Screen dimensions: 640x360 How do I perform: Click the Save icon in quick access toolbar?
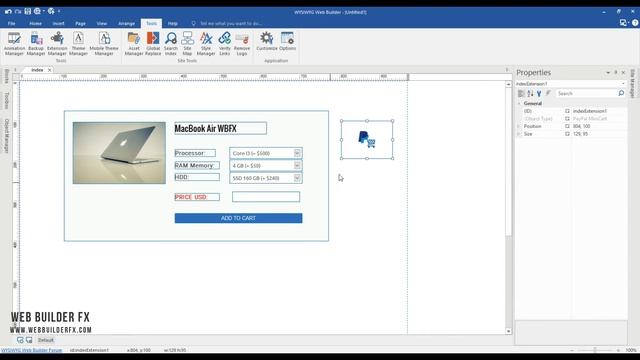(27, 11)
